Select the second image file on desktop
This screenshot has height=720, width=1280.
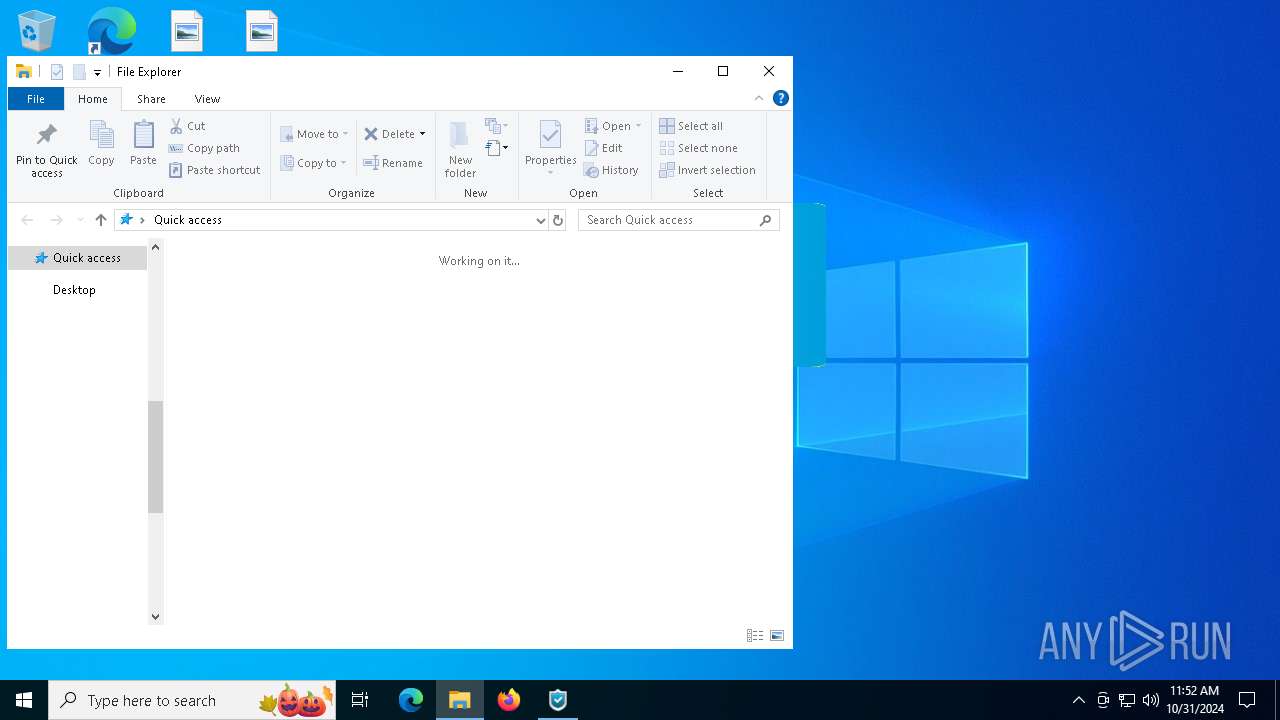pos(262,31)
